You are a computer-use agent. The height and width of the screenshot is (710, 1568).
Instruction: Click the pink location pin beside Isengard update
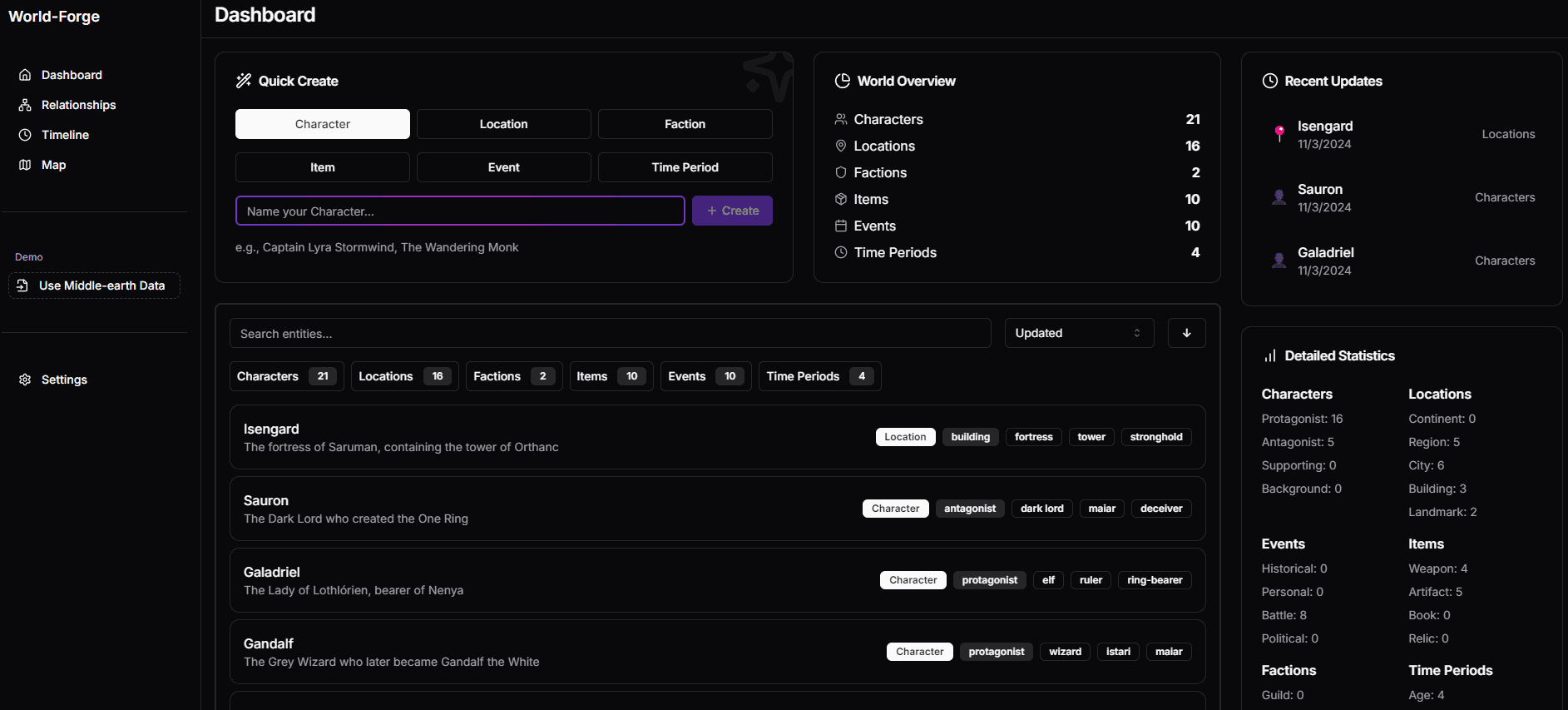1279,133
